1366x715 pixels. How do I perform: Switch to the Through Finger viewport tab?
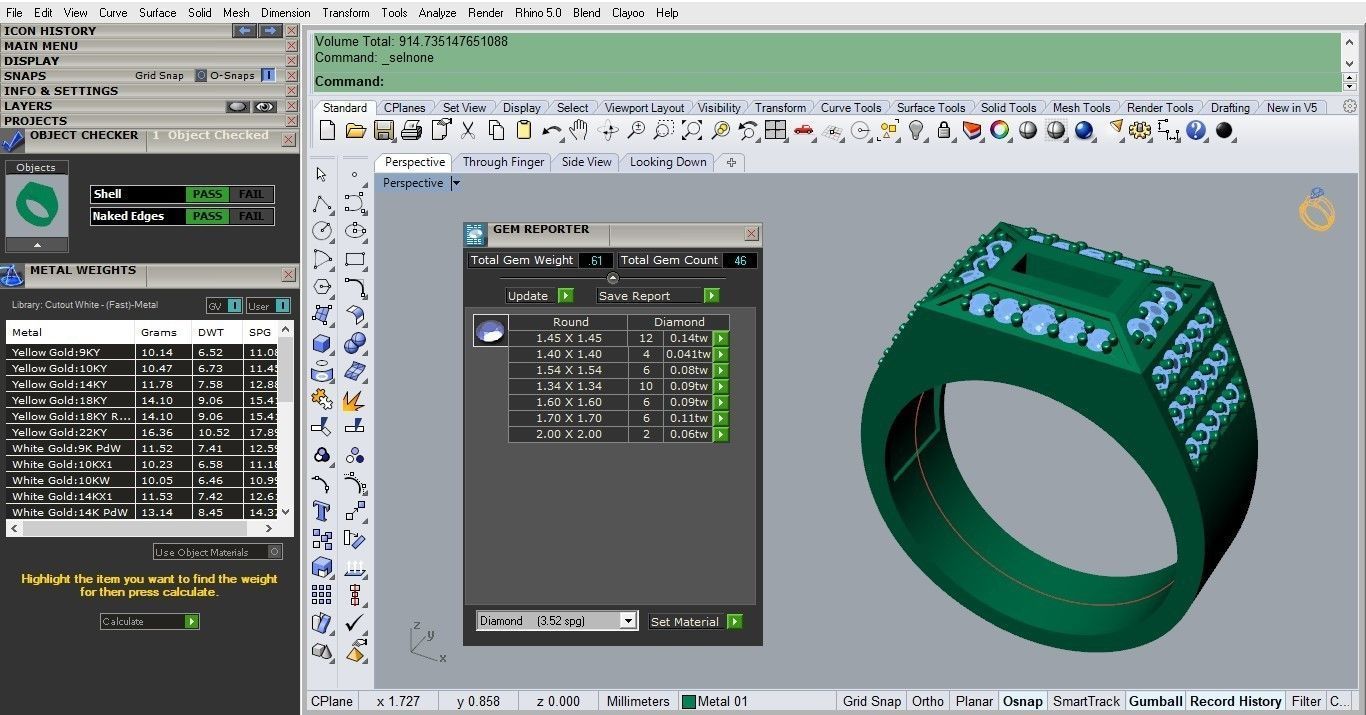point(503,162)
